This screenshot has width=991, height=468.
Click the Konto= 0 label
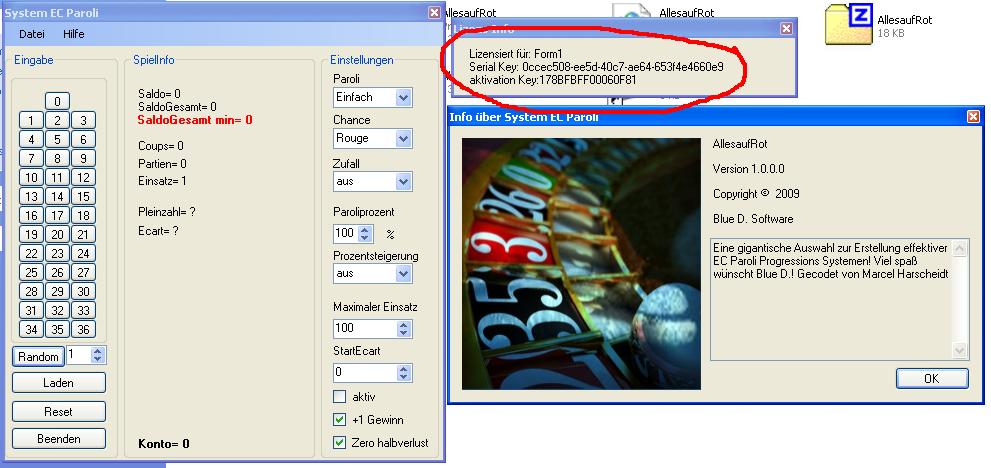[x=164, y=443]
